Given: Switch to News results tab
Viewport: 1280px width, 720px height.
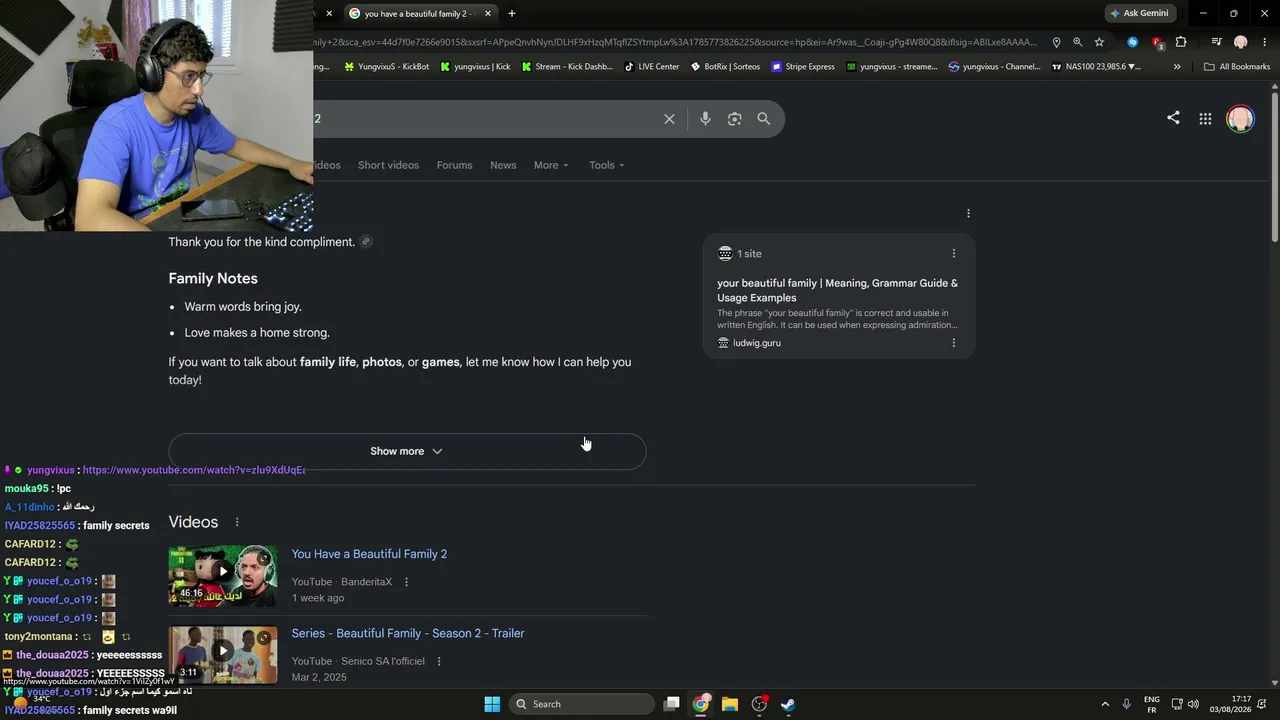Looking at the screenshot, I should [503, 165].
